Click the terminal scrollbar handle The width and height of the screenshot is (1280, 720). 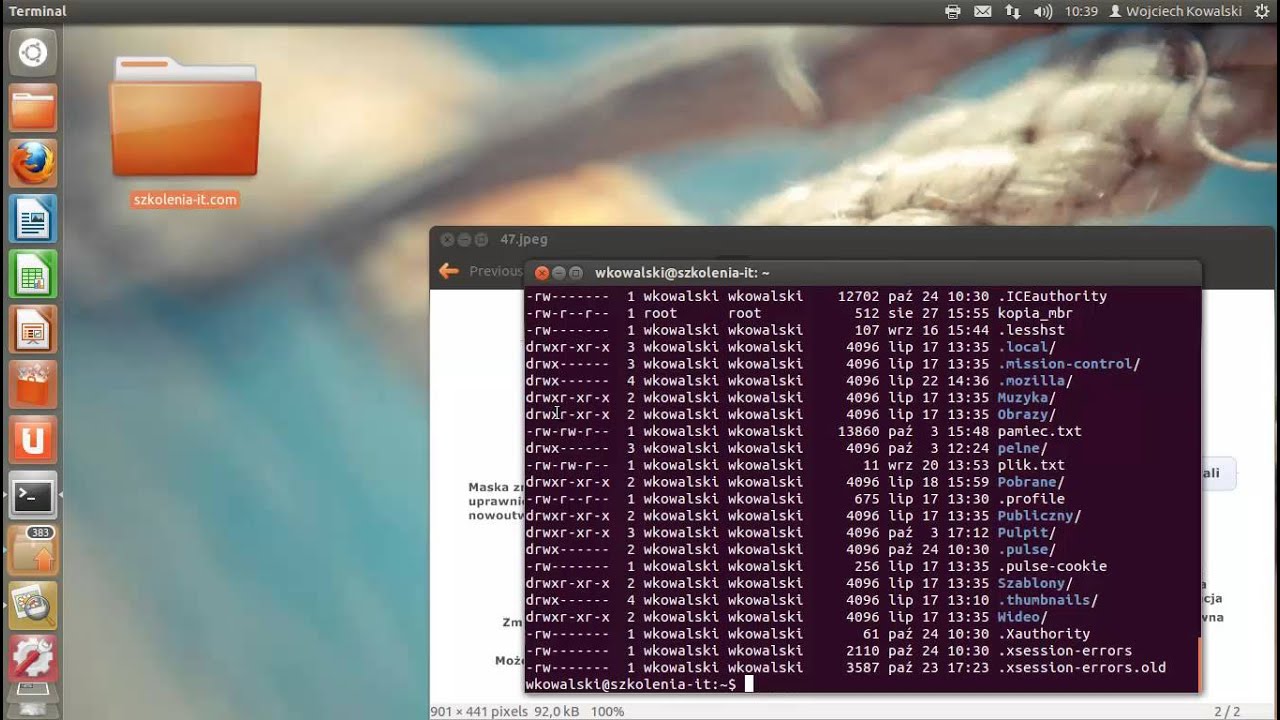pos(1198,664)
